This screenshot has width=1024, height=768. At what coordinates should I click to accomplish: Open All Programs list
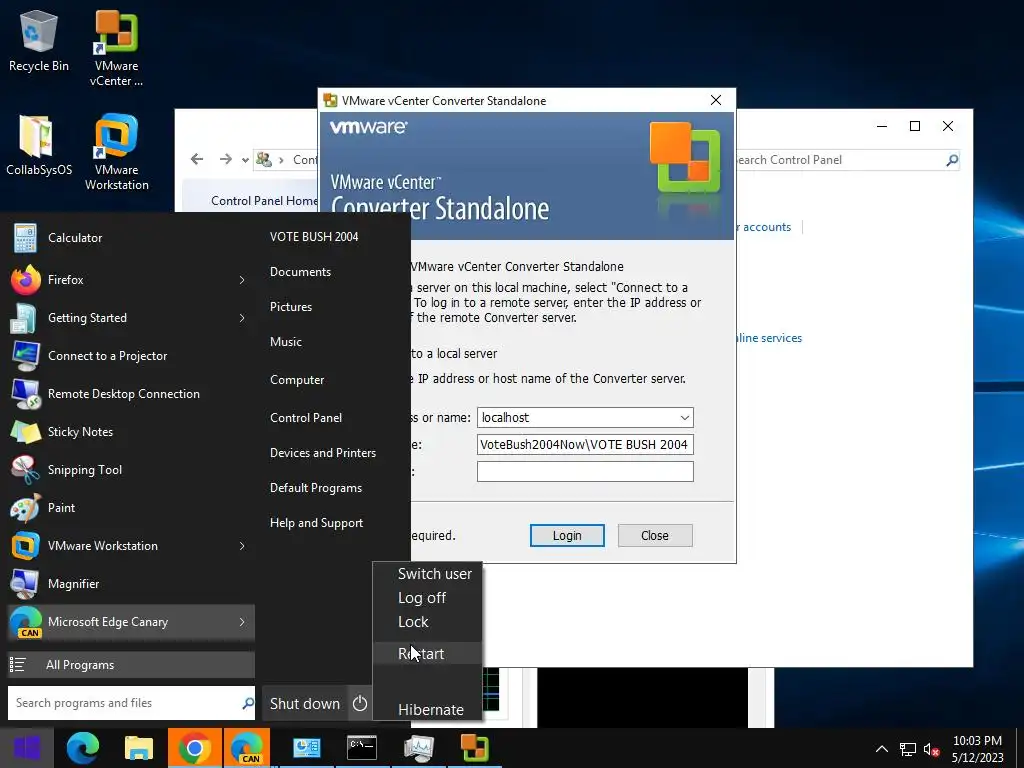click(131, 665)
